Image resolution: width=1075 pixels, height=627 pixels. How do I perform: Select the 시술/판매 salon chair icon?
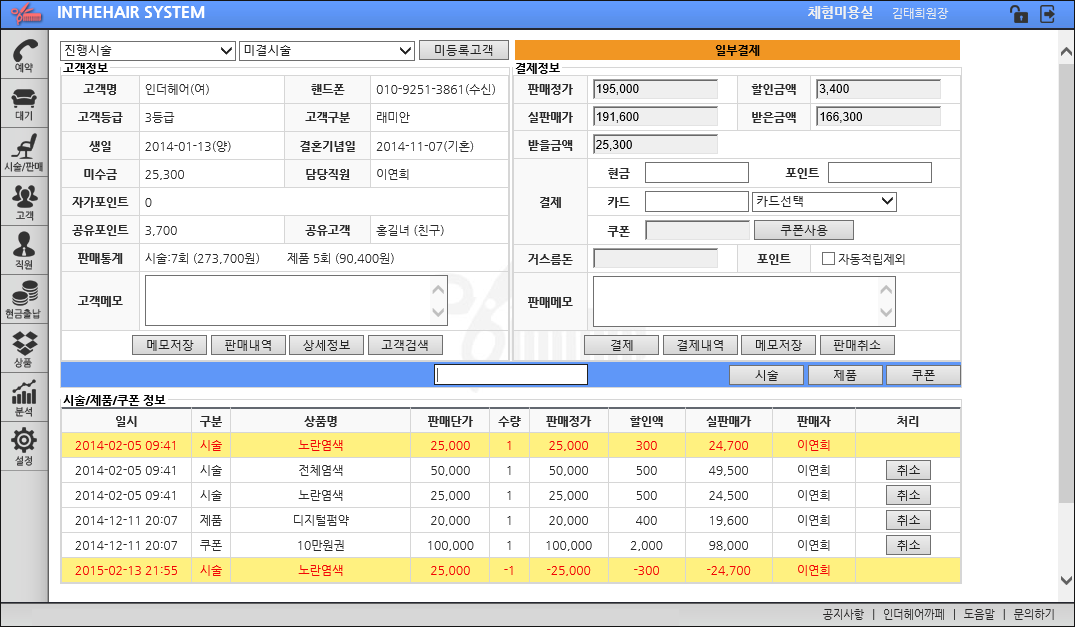point(24,152)
